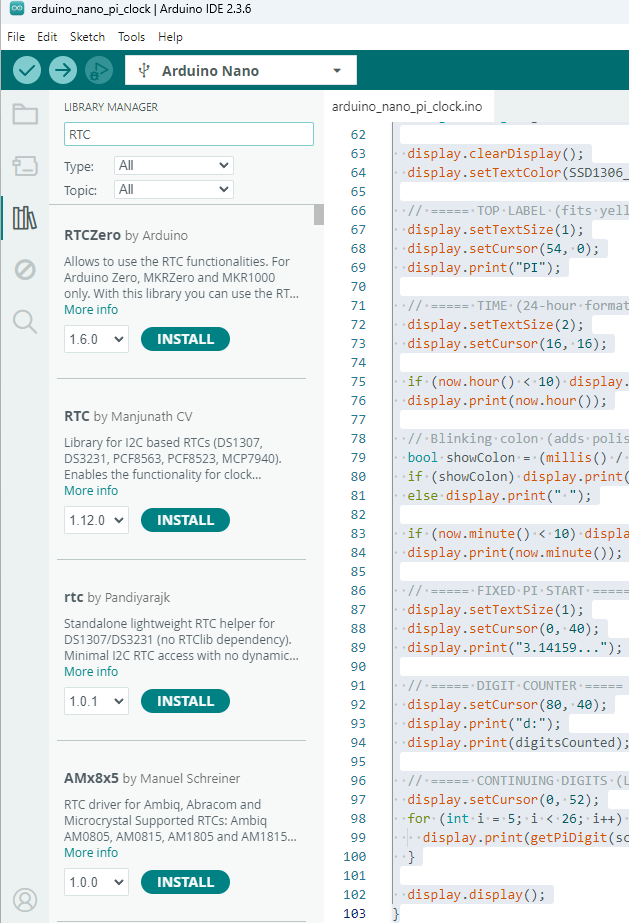Open the Arduino Nano board selector dropdown
This screenshot has width=629, height=923.
coord(241,71)
